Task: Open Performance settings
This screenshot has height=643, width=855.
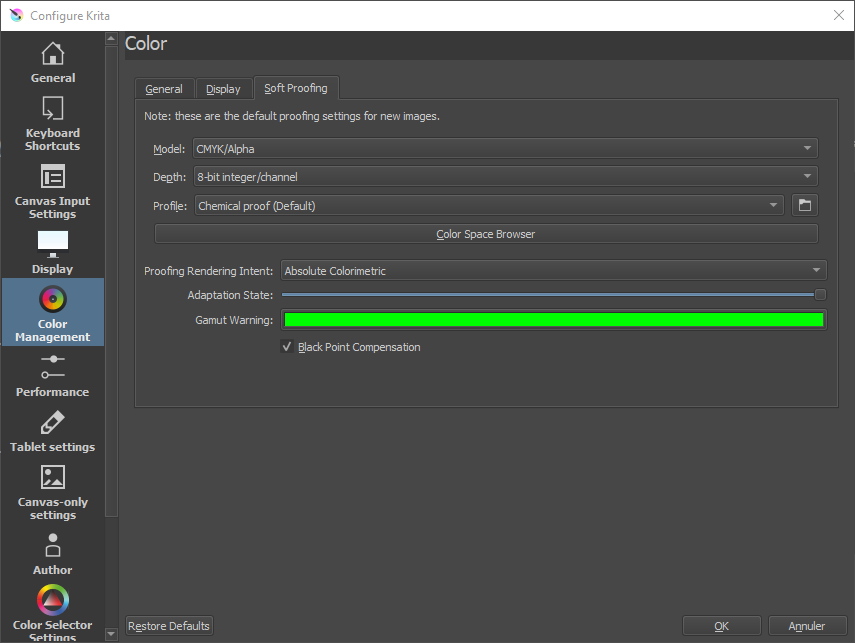Action: click(x=52, y=374)
